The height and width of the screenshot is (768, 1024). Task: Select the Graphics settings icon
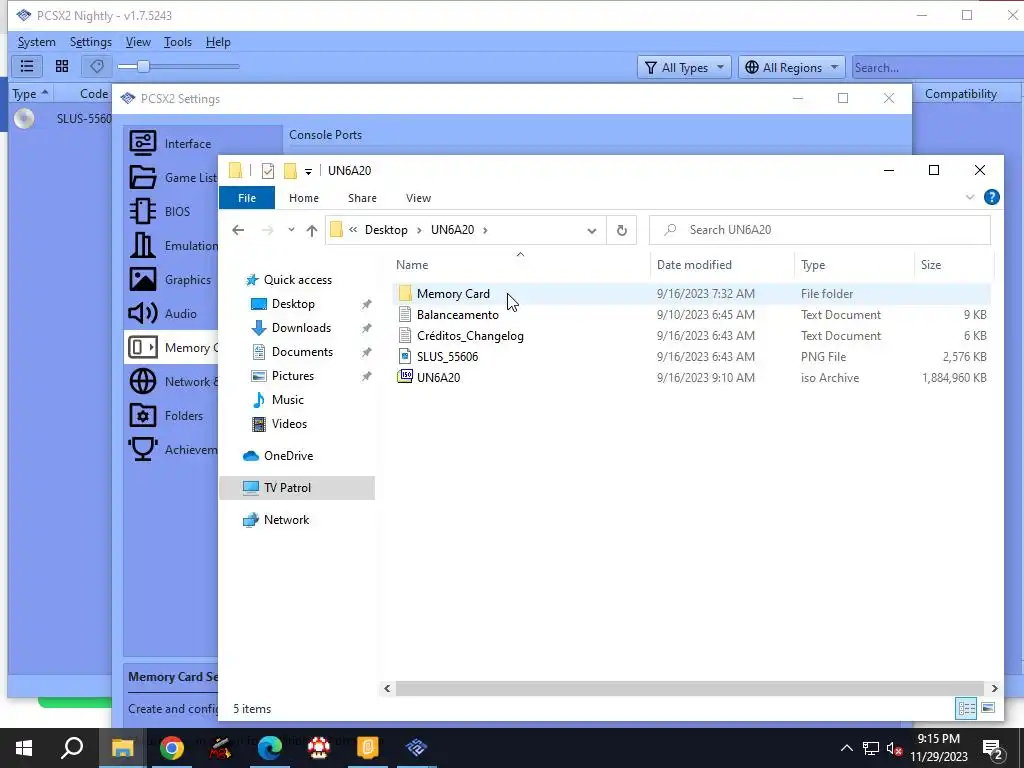click(142, 279)
